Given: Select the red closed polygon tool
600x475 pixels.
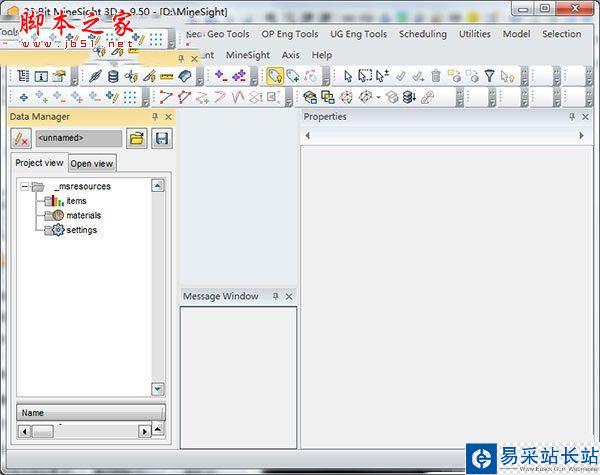Looking at the screenshot, I should [184, 97].
